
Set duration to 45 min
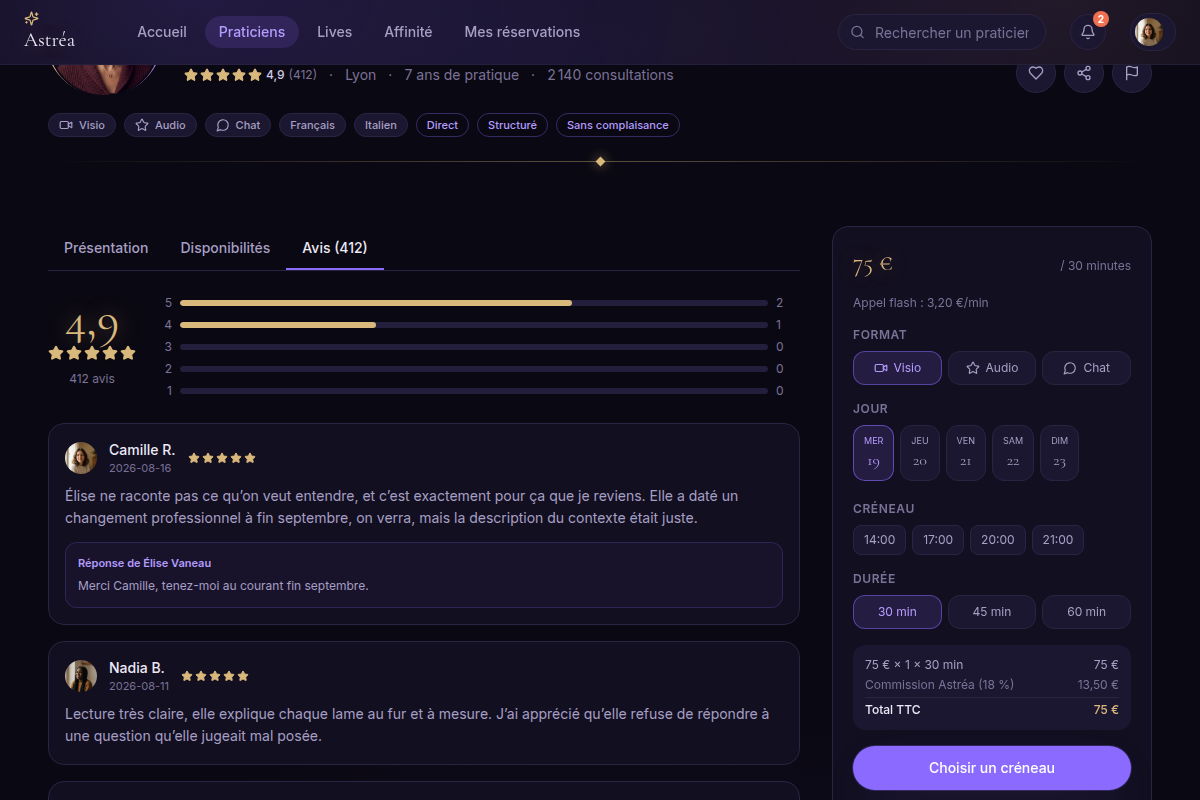coord(992,612)
